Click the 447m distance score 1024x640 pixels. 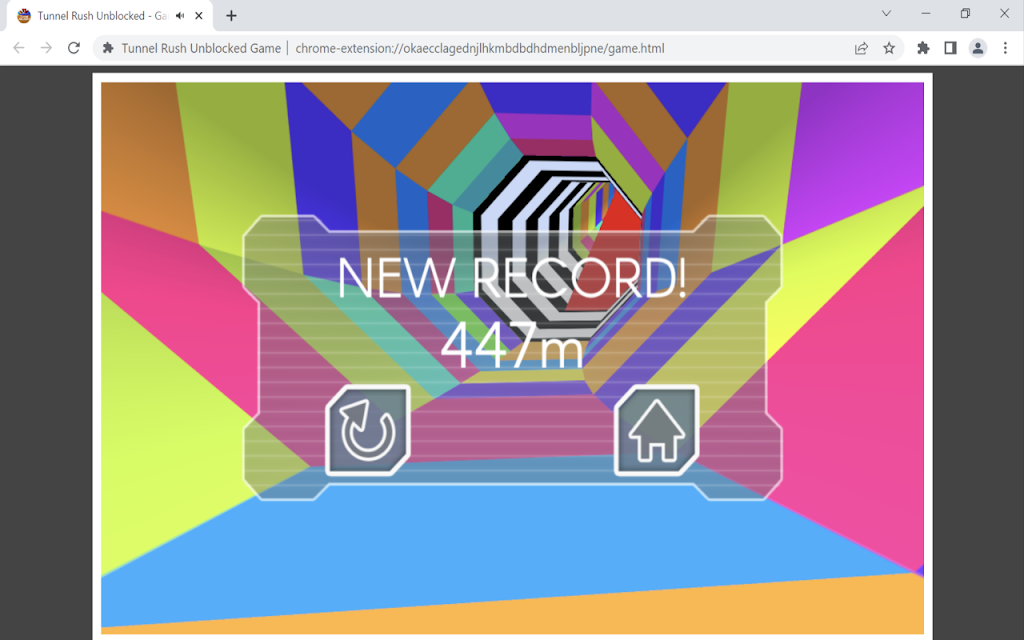coord(511,345)
